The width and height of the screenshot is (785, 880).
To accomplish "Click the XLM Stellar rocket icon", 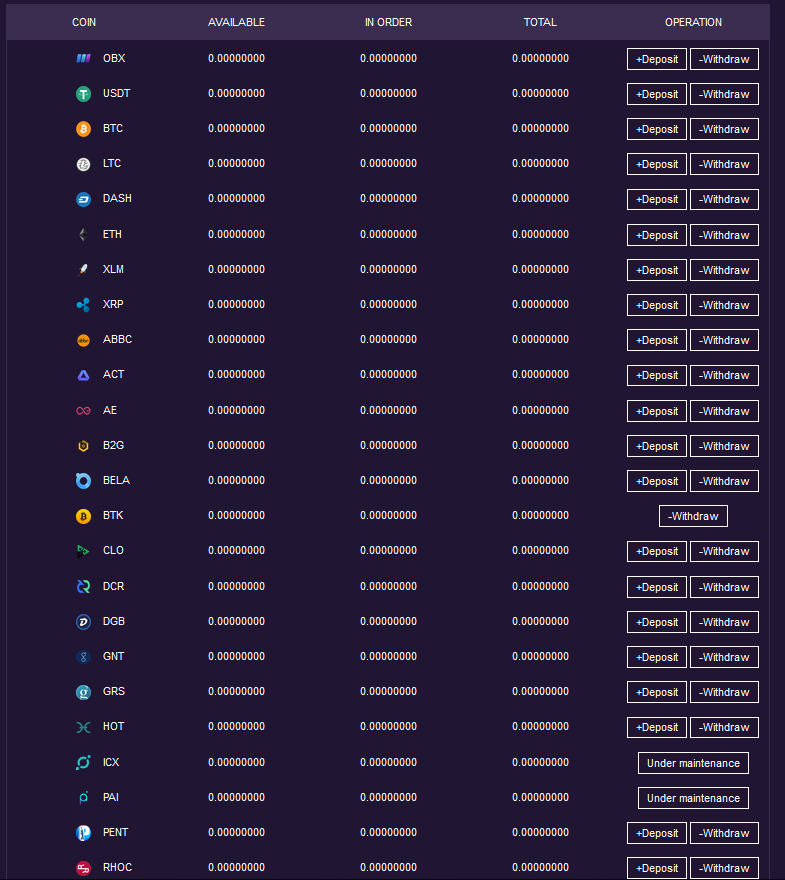I will pos(84,269).
